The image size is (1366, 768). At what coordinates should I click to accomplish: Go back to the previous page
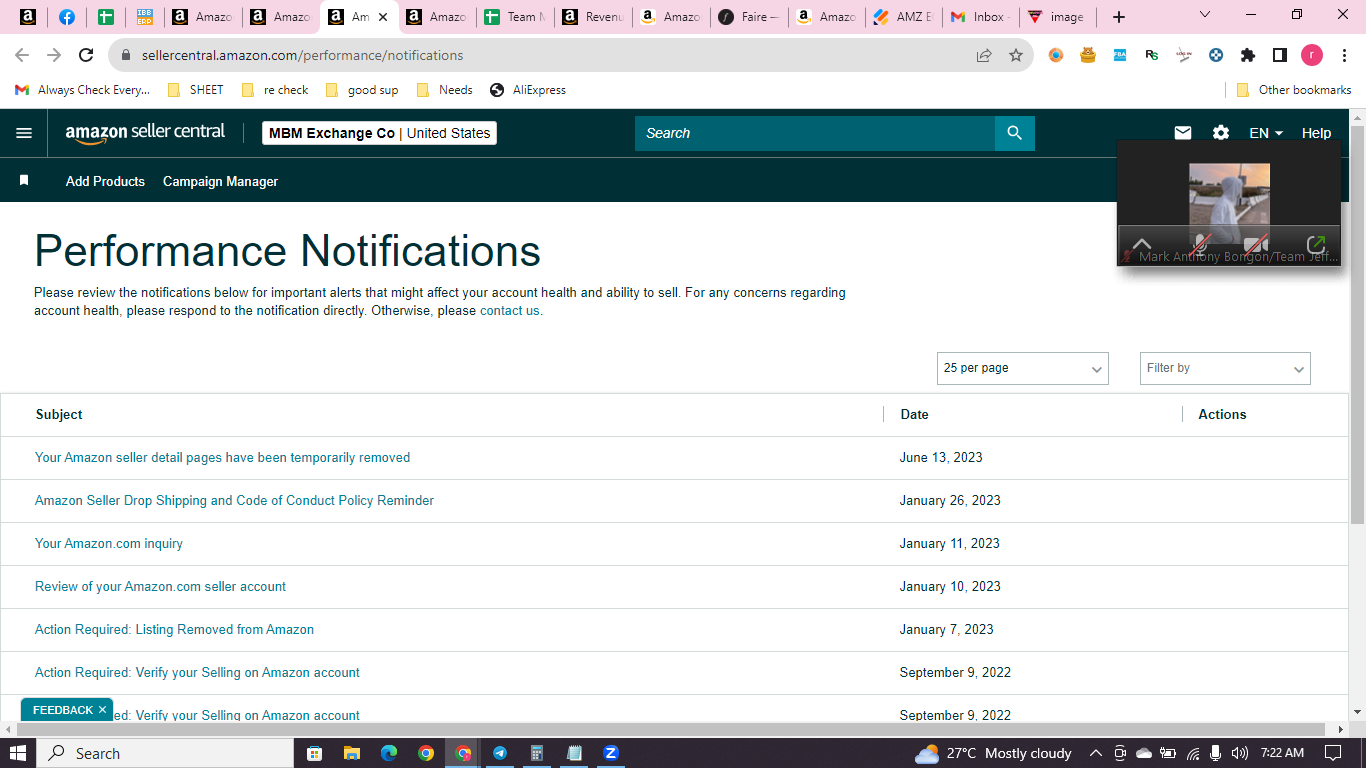(22, 56)
